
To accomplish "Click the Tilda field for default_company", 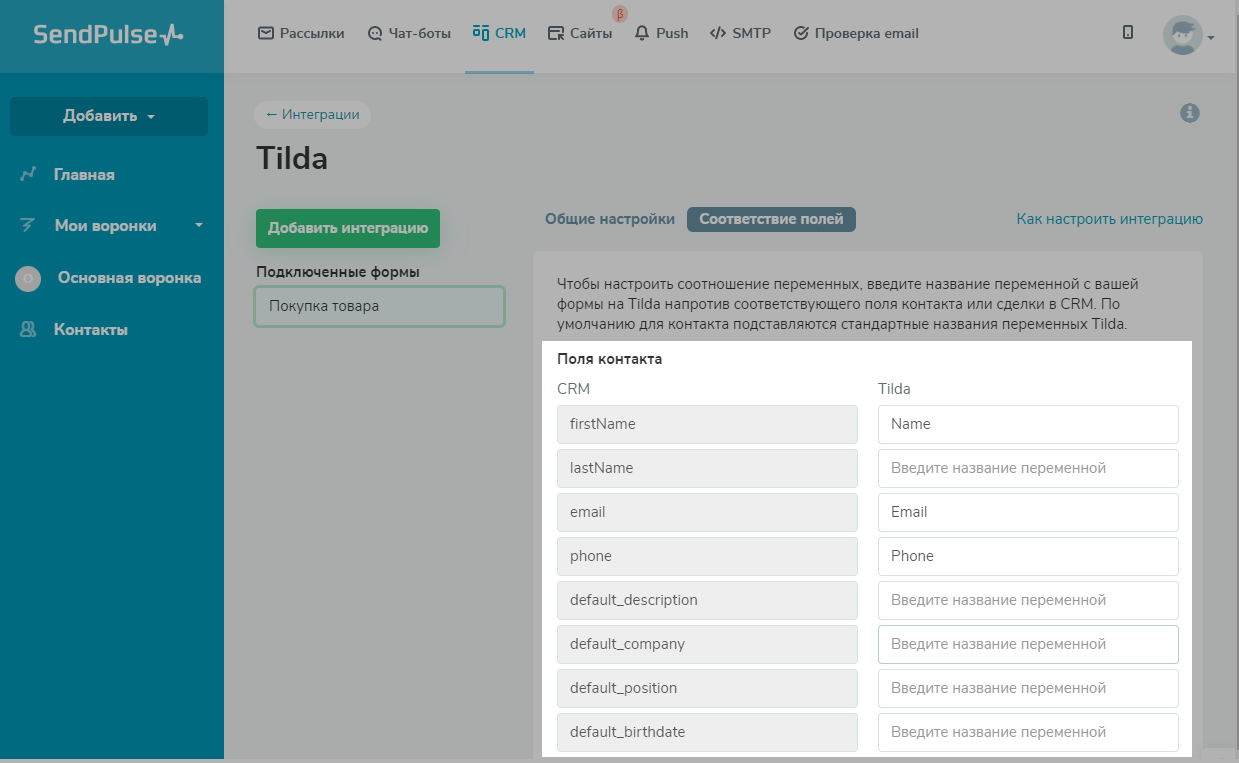I will 1028,644.
